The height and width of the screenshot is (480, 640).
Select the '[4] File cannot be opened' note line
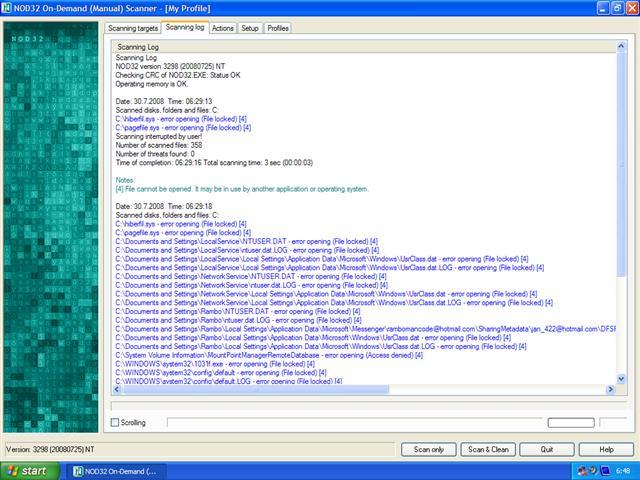point(242,189)
